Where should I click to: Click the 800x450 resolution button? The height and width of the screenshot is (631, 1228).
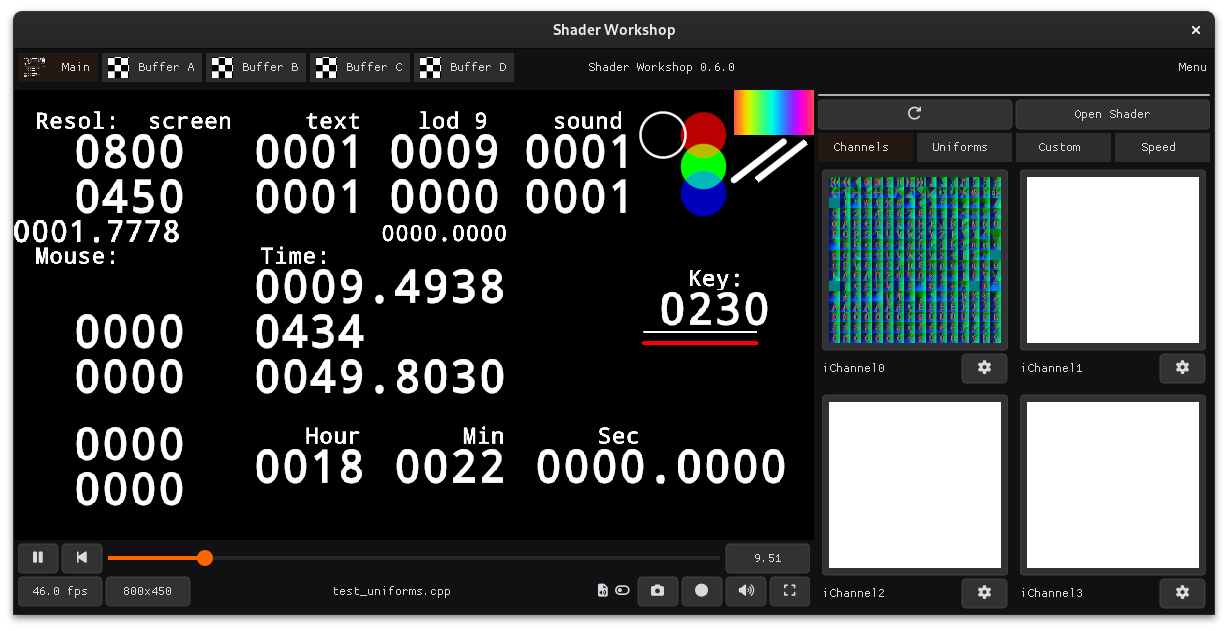tap(148, 591)
